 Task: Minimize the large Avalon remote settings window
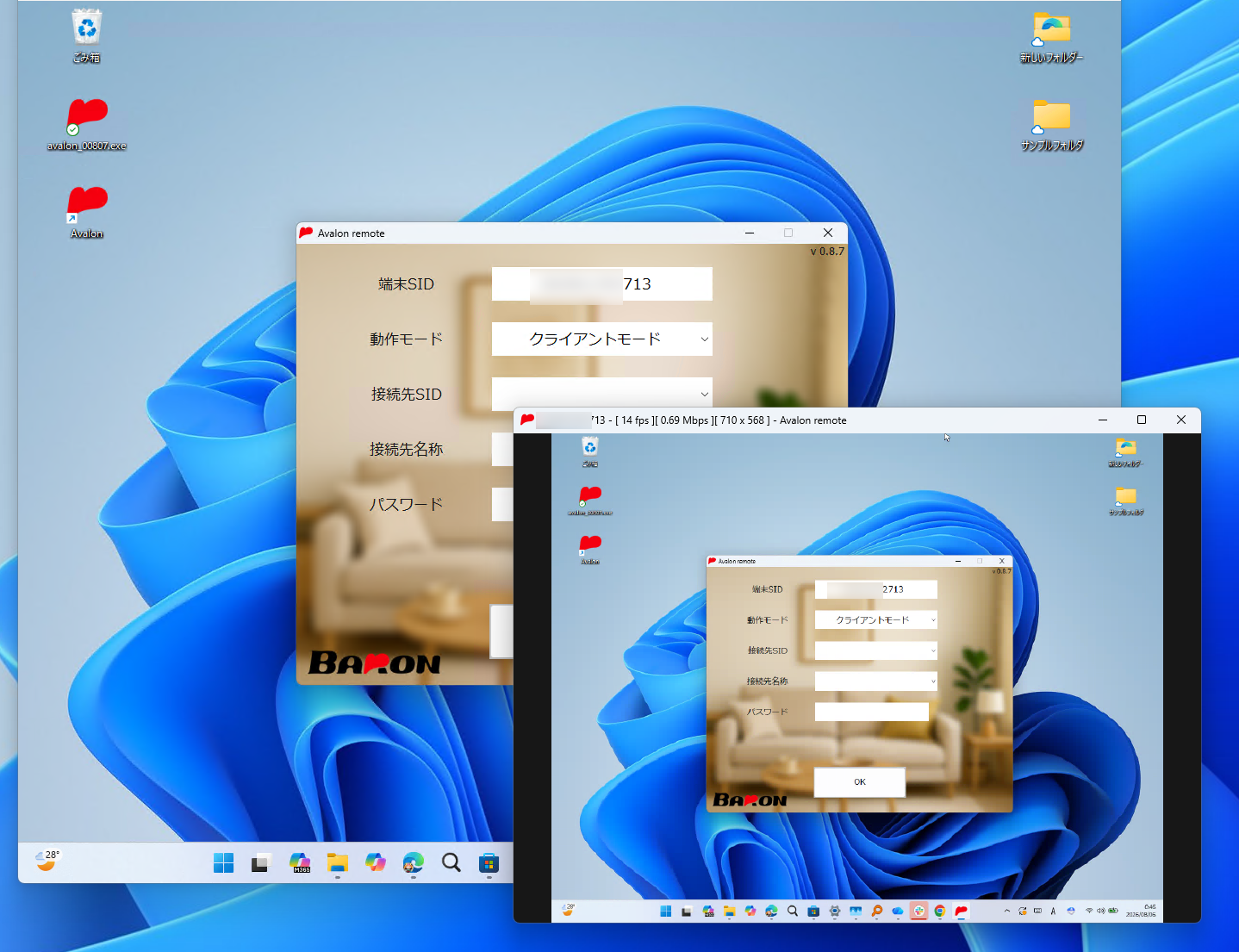pyautogui.click(x=750, y=233)
